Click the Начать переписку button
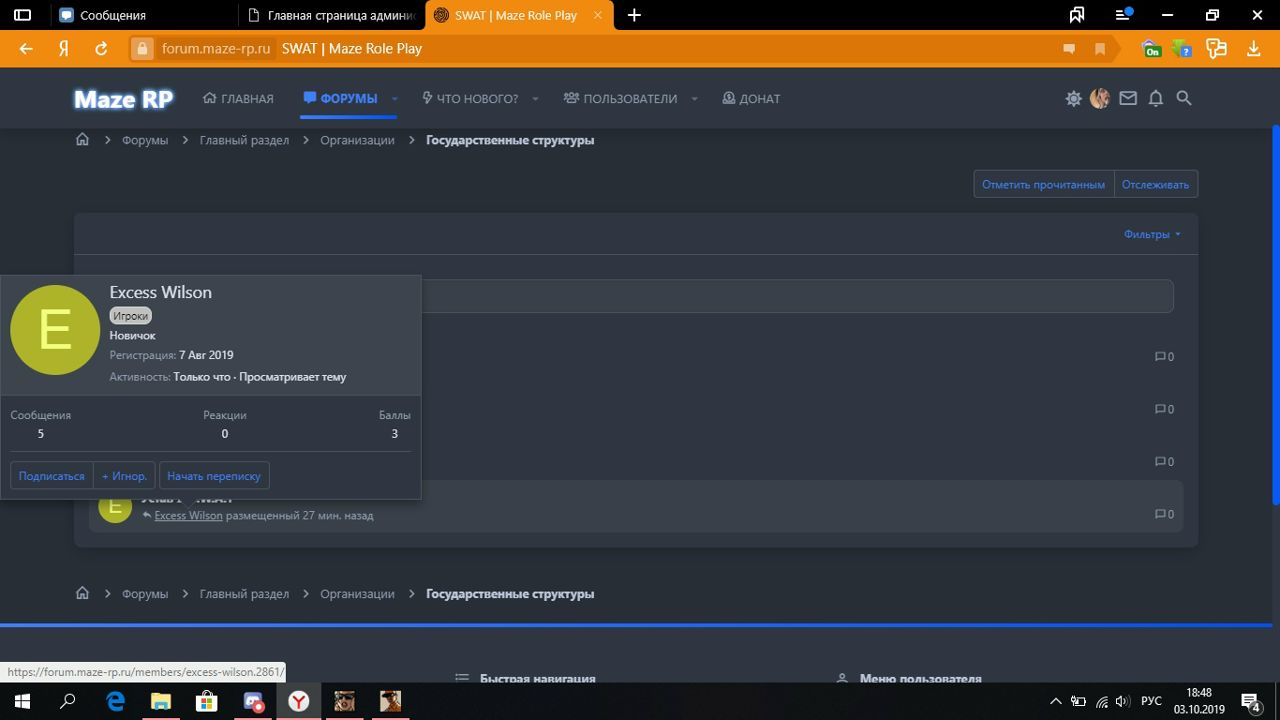This screenshot has width=1280, height=720. click(x=214, y=476)
